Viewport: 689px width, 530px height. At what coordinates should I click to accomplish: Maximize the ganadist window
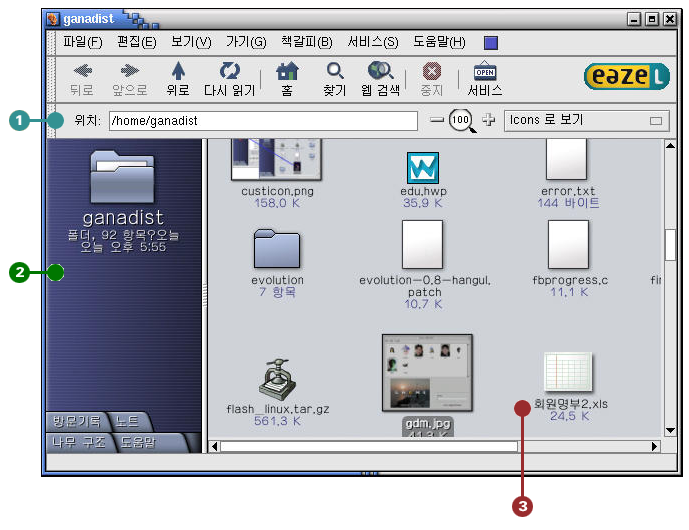[x=652, y=19]
